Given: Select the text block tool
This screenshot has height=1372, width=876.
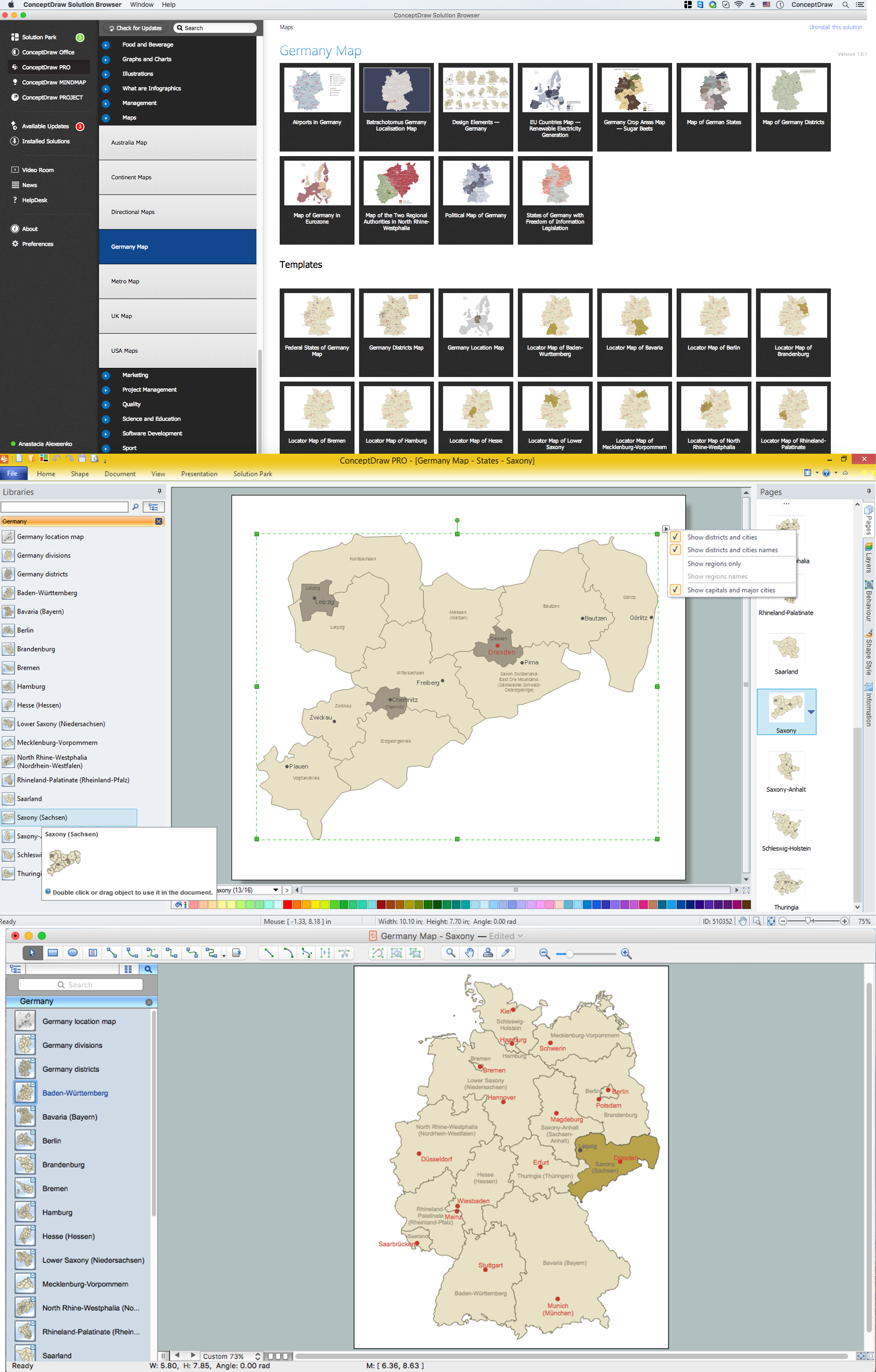Looking at the screenshot, I should (93, 952).
